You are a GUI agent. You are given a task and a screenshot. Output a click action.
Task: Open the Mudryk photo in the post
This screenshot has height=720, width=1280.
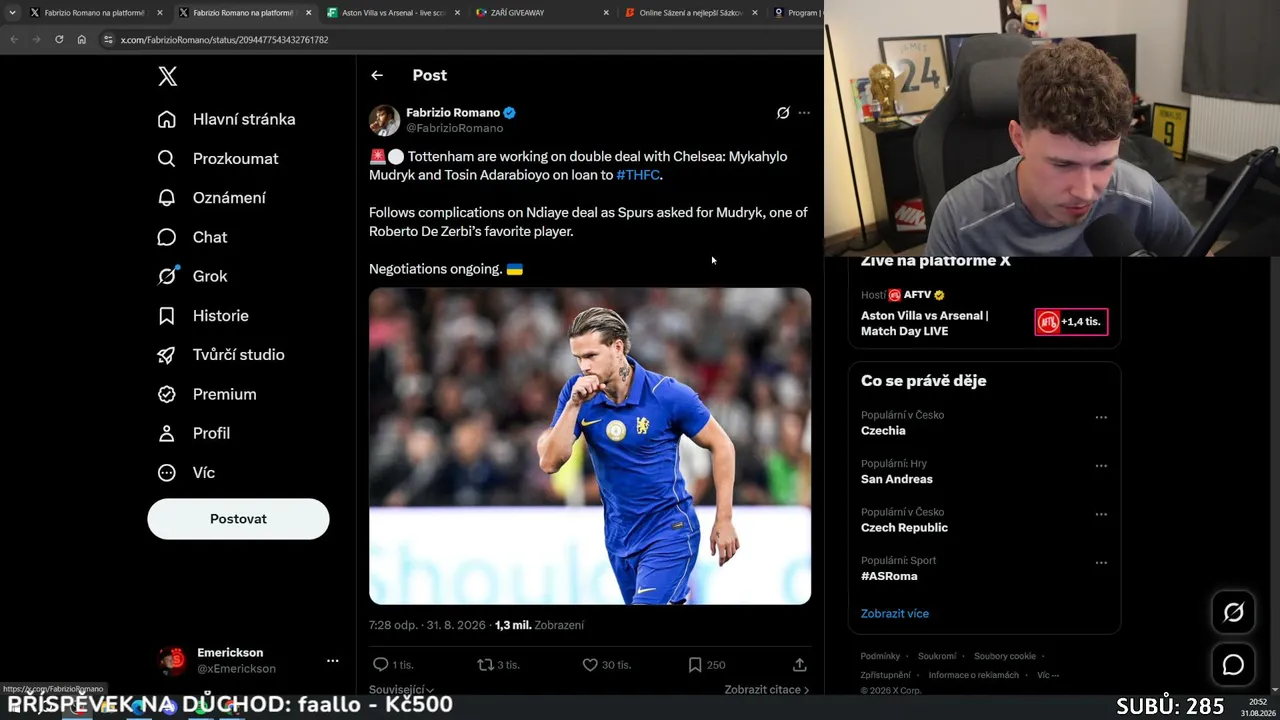point(590,446)
